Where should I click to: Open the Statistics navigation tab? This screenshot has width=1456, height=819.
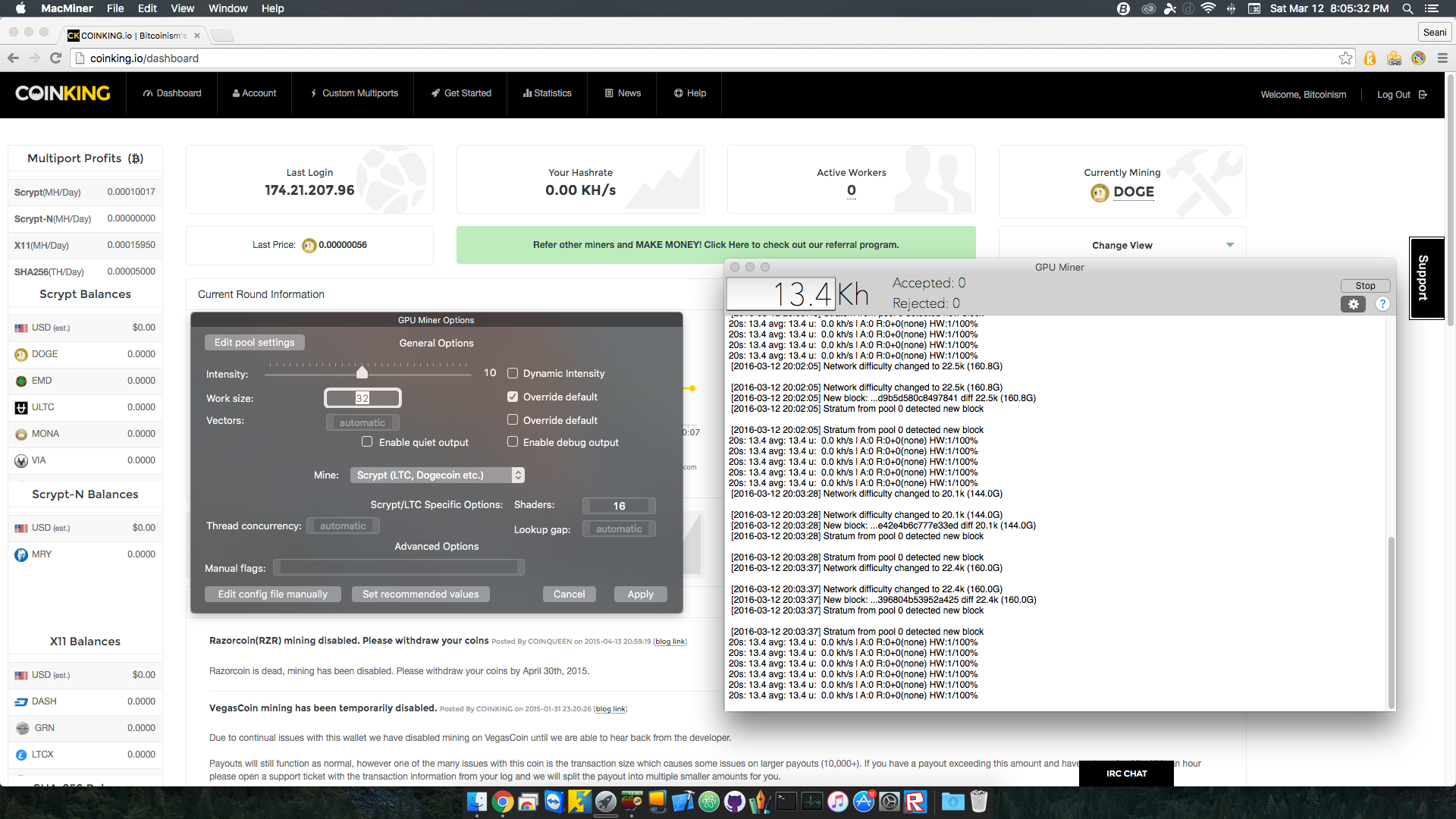[x=547, y=93]
